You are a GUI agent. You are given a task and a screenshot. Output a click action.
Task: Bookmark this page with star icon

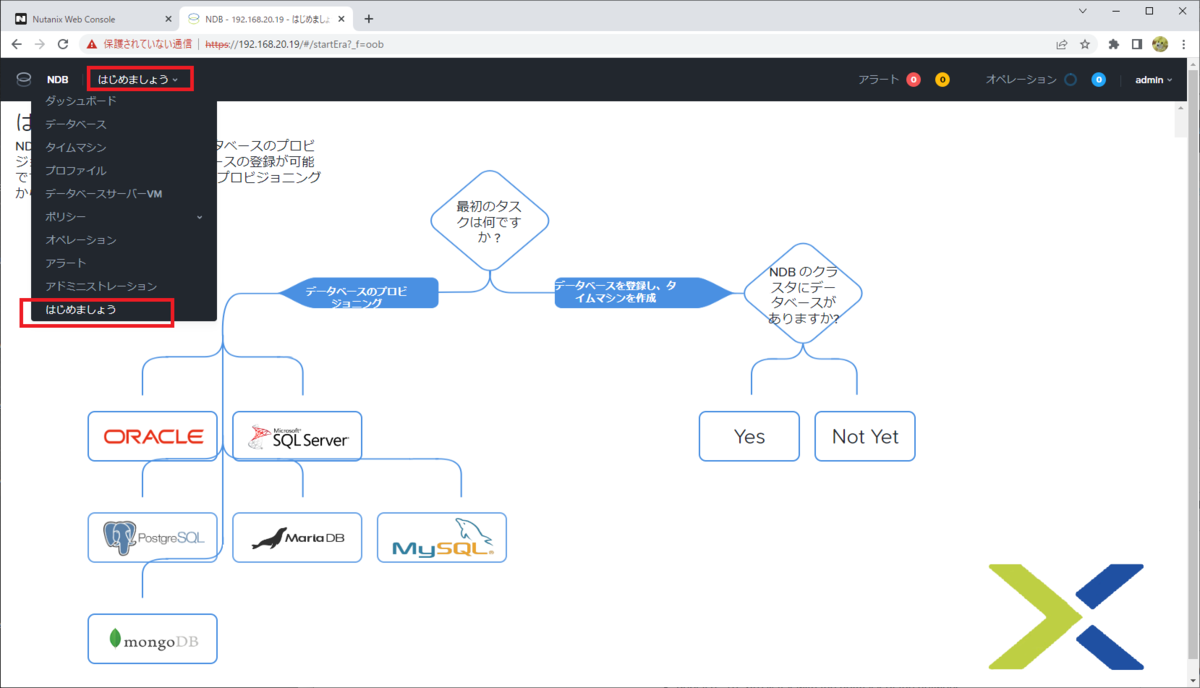(1085, 44)
